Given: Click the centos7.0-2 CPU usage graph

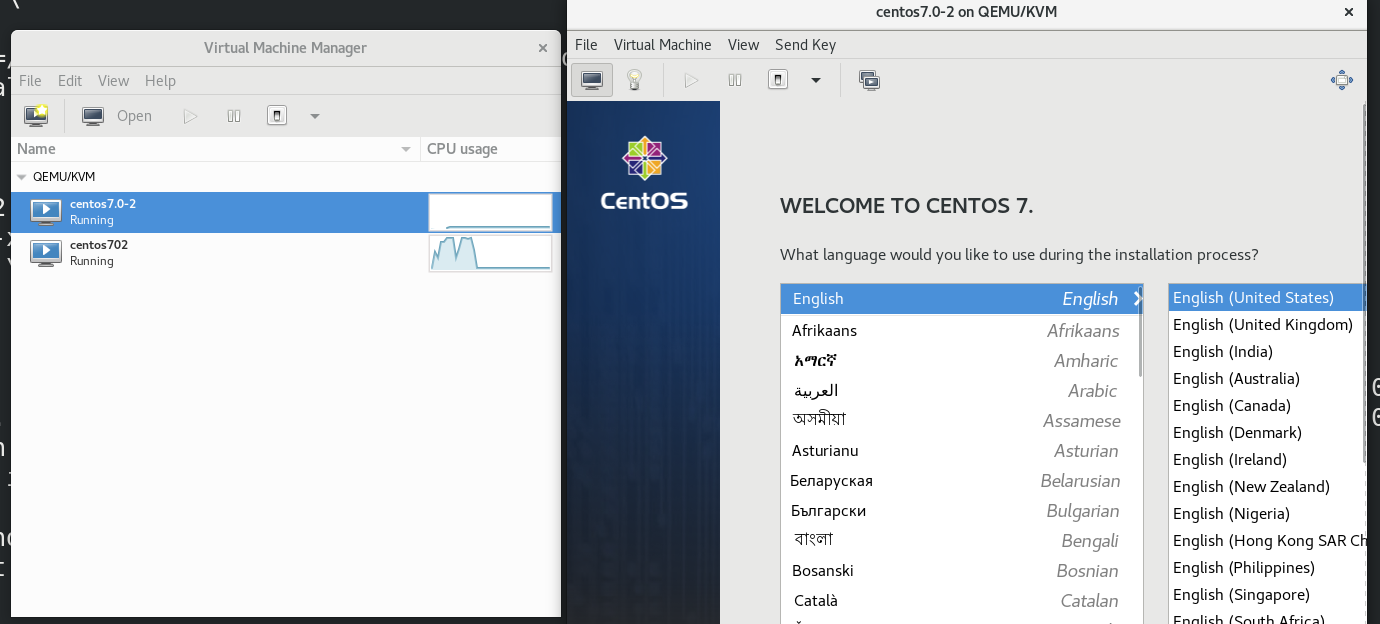Looking at the screenshot, I should click(490, 212).
